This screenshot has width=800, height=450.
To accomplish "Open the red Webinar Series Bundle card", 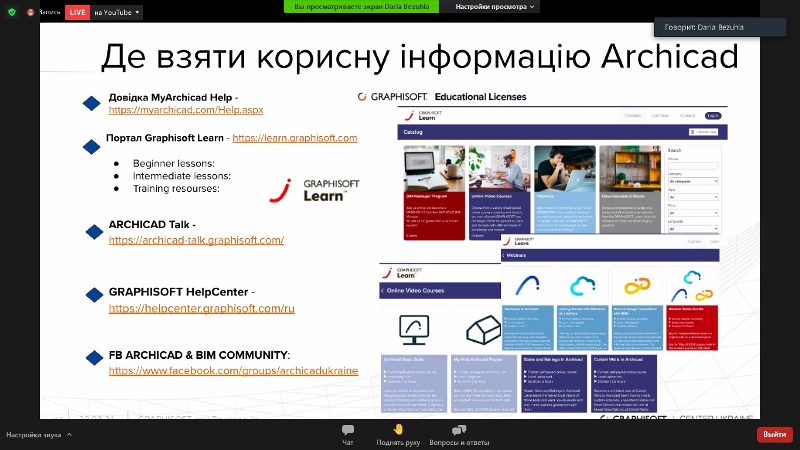I will click(692, 328).
